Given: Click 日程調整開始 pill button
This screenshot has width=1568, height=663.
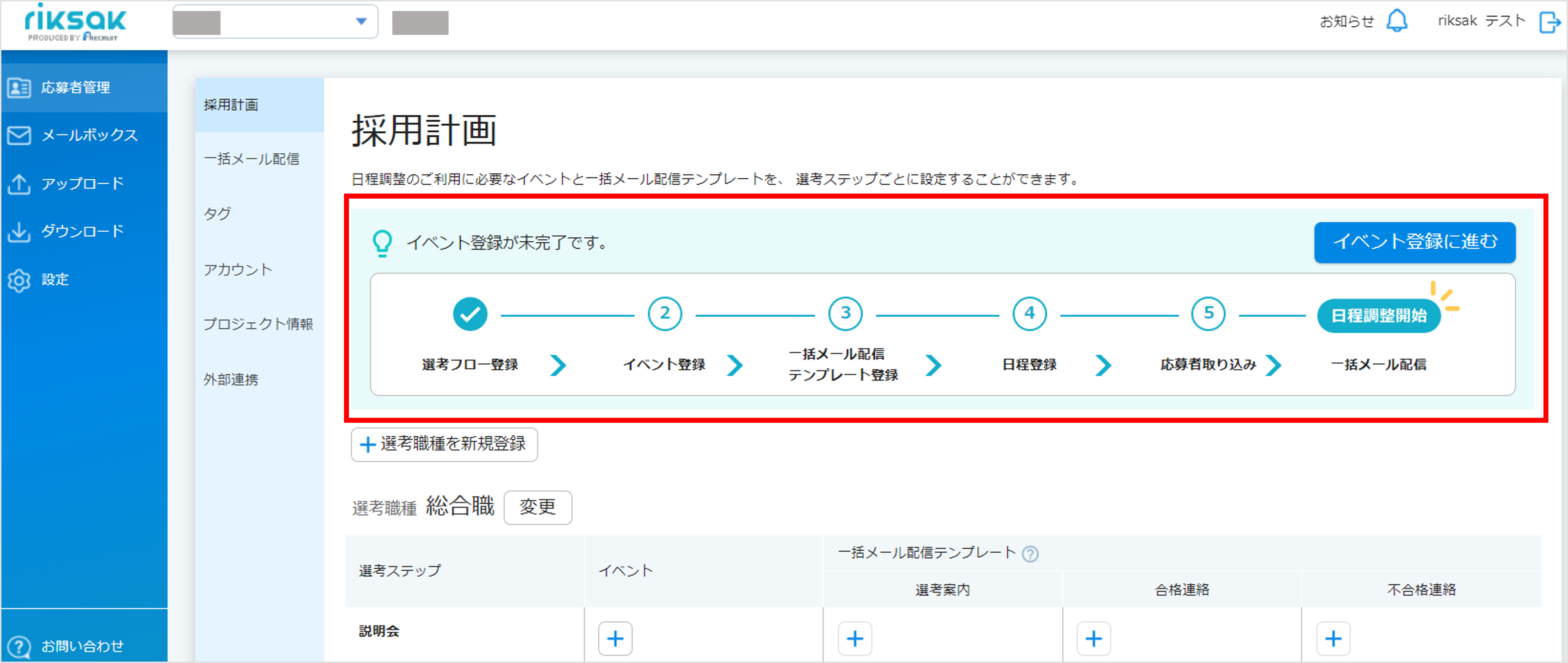Looking at the screenshot, I should (x=1379, y=315).
